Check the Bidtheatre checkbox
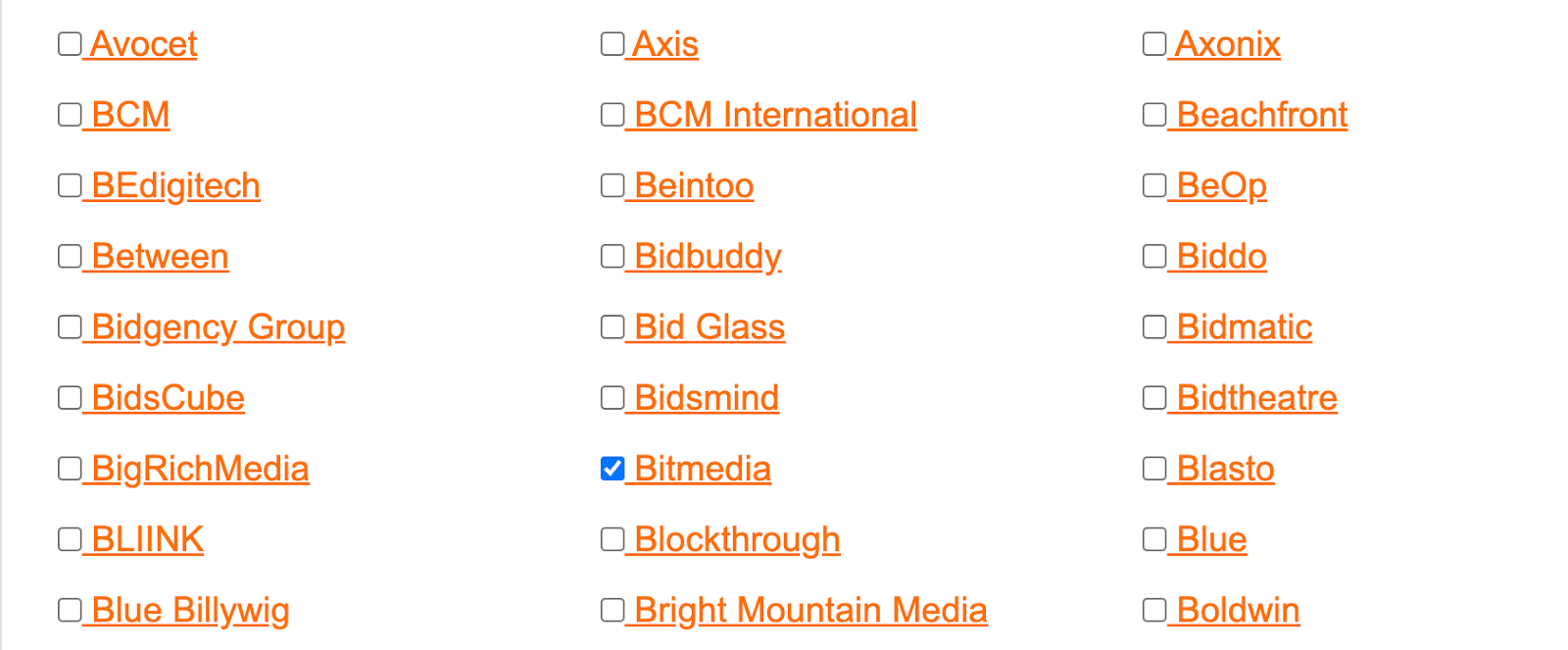This screenshot has height=650, width=1568. pos(1154,397)
